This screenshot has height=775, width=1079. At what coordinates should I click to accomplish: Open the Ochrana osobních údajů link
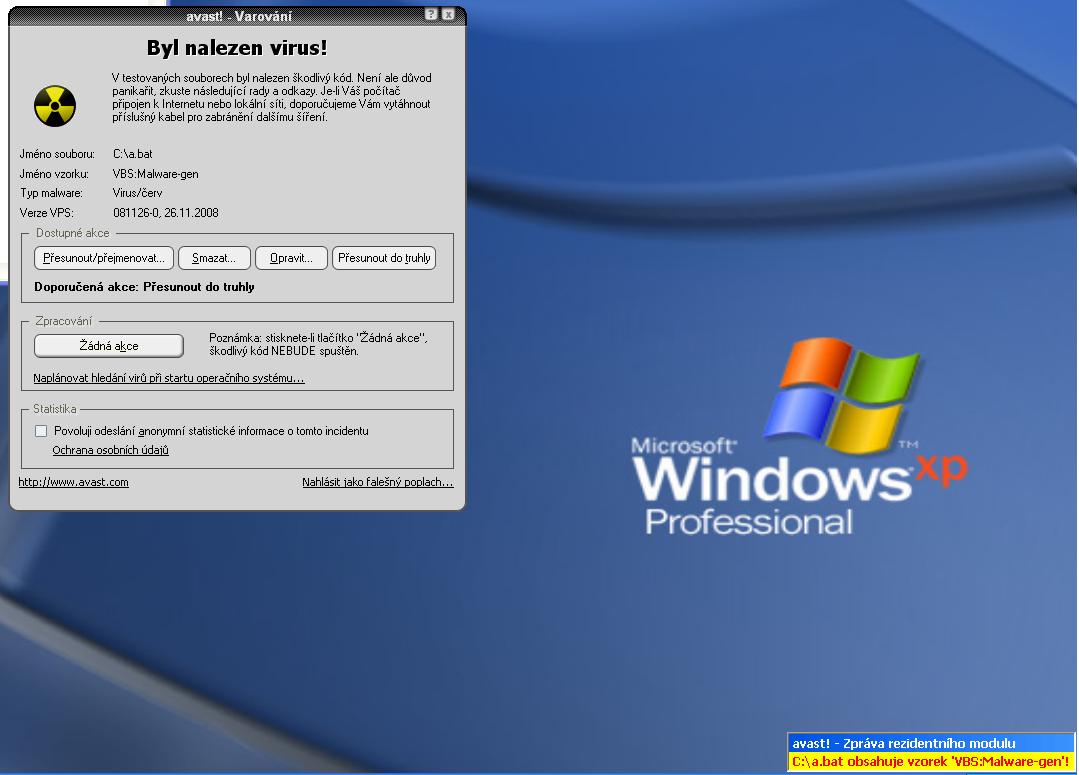coord(111,450)
